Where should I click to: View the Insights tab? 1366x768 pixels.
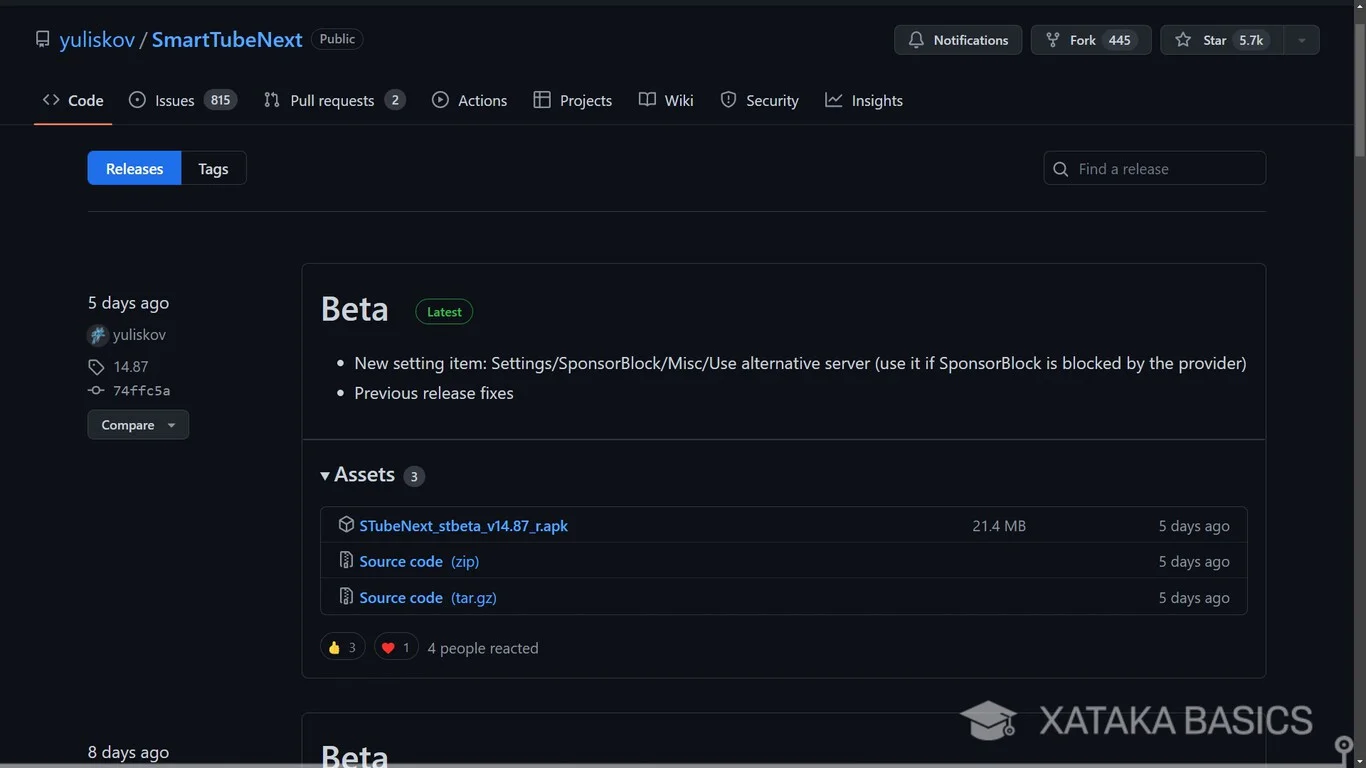[x=864, y=100]
